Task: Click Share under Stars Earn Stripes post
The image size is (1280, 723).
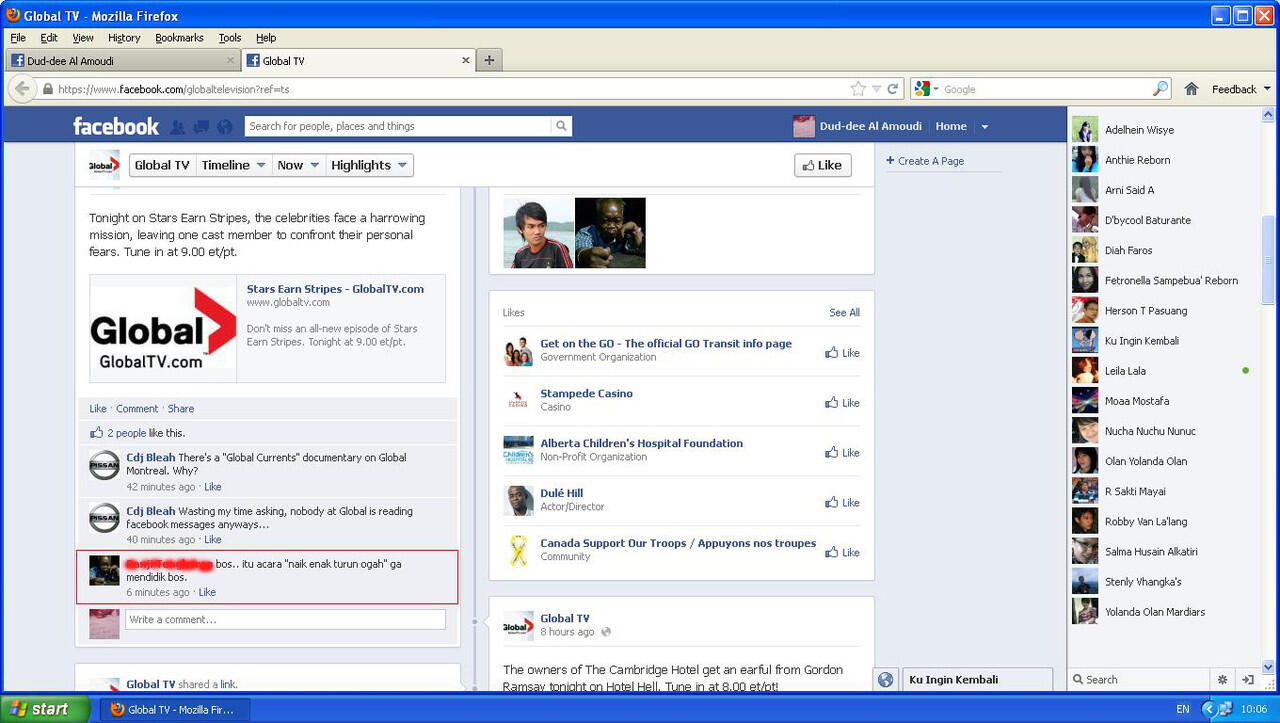Action: click(181, 409)
